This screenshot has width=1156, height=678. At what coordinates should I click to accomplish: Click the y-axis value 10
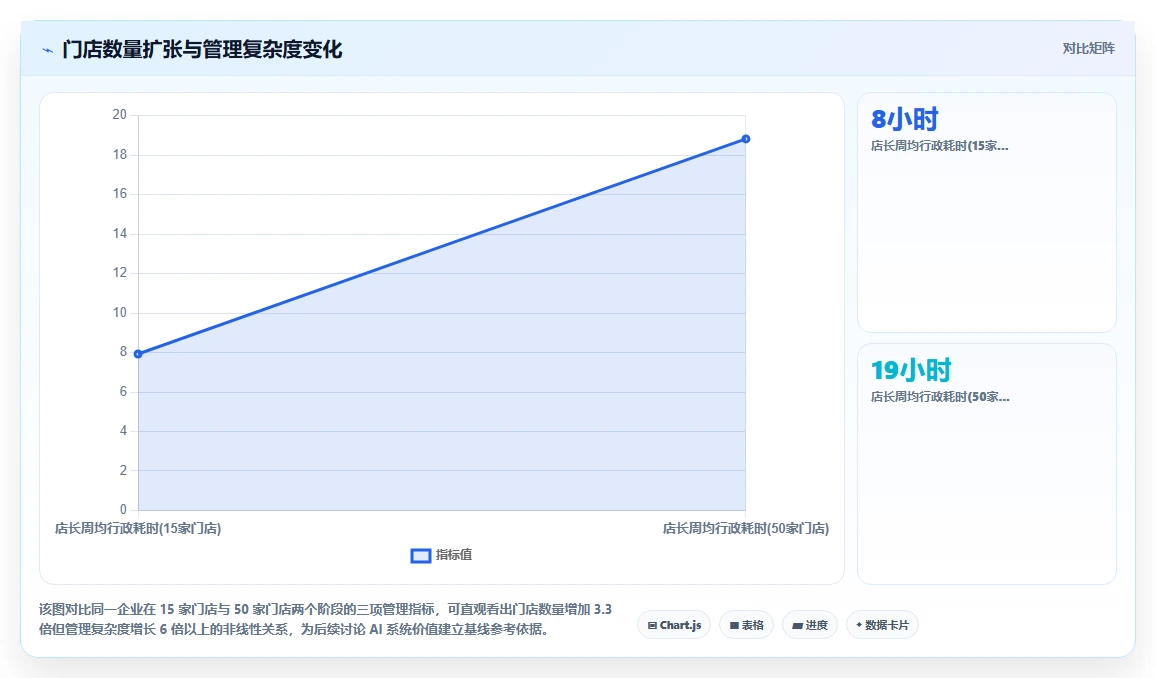pyautogui.click(x=119, y=312)
